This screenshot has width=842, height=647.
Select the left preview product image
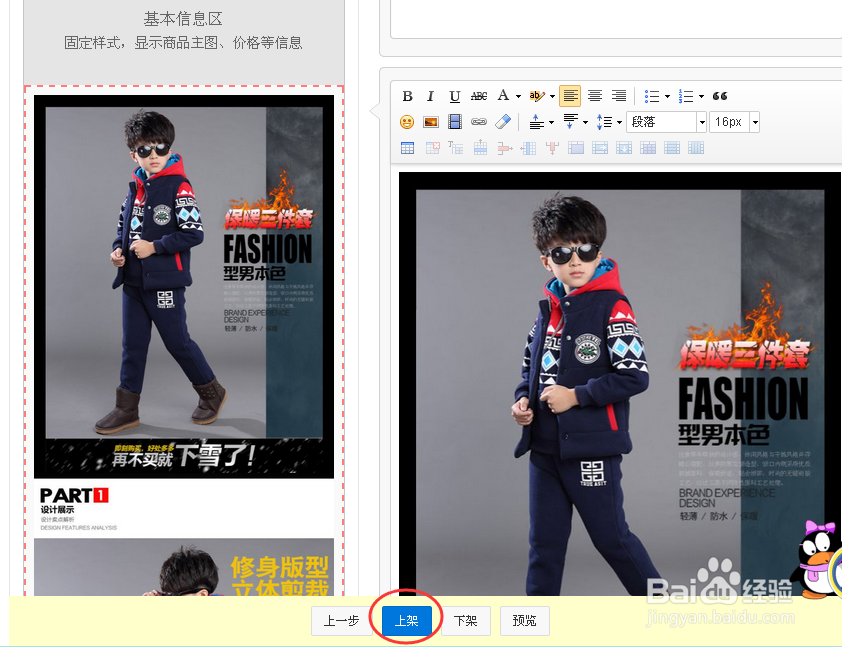click(184, 287)
